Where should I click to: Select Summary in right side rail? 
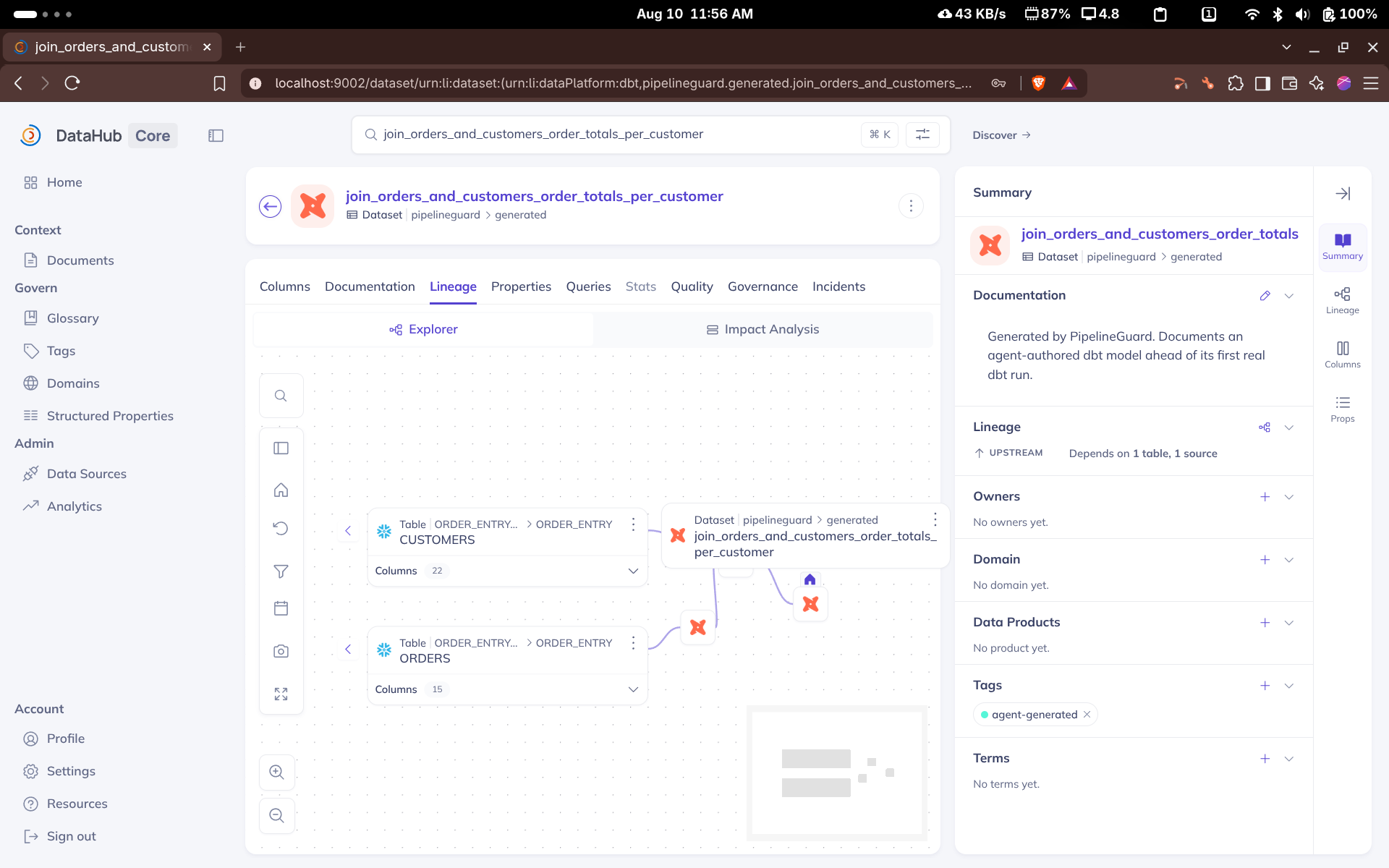[1343, 247]
